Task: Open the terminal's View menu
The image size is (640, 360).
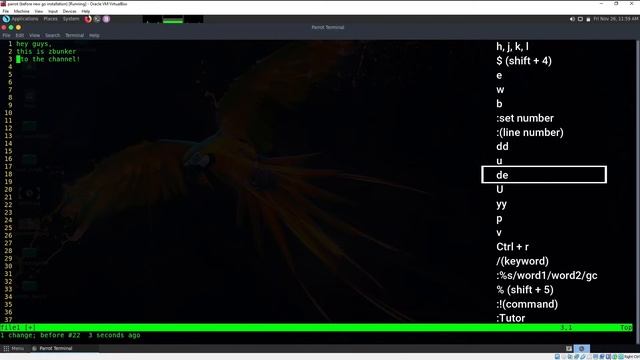Action: coord(35,36)
